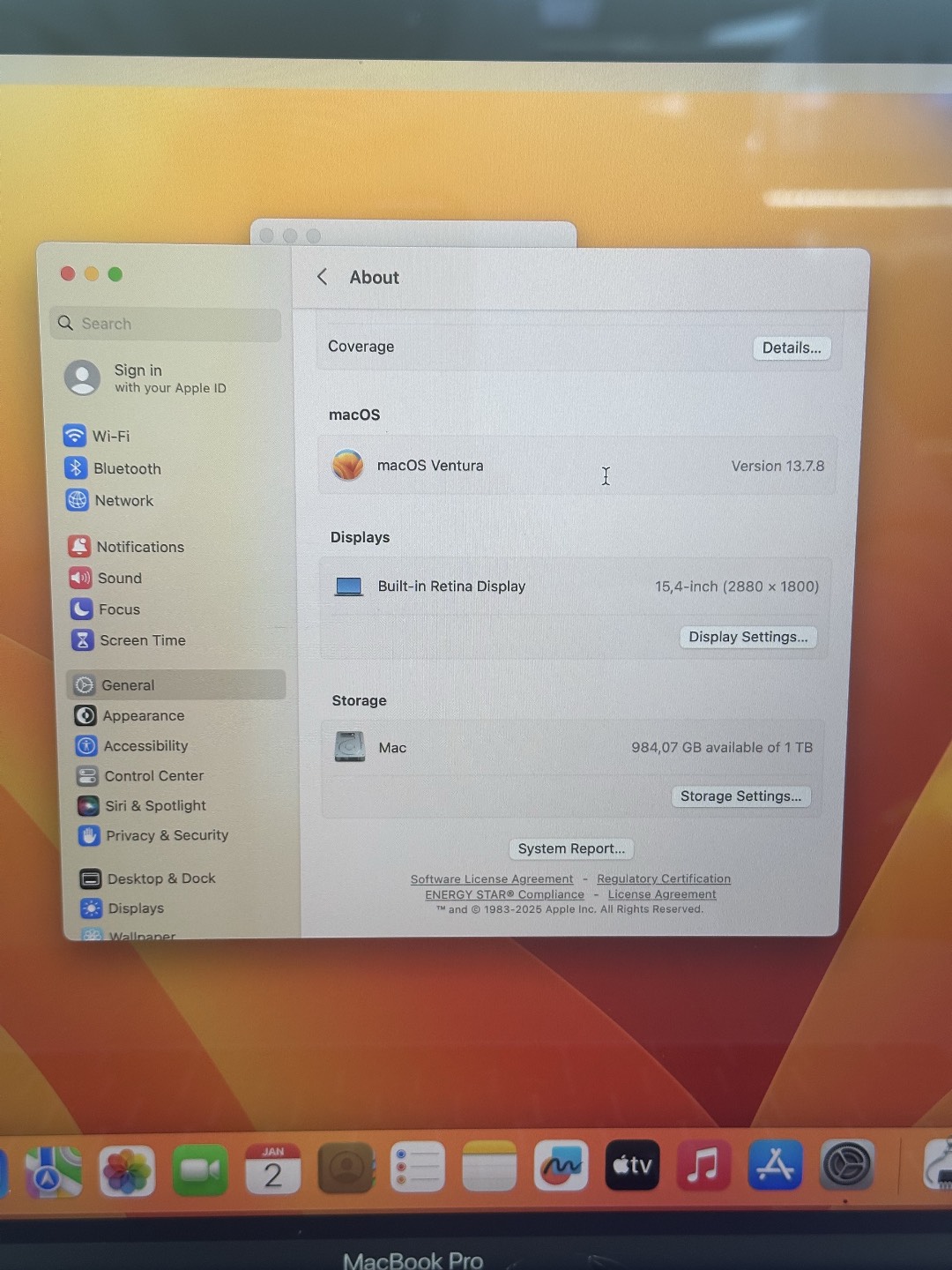This screenshot has height=1270, width=952.
Task: Click the Search field in sidebar
Action: coord(166,324)
